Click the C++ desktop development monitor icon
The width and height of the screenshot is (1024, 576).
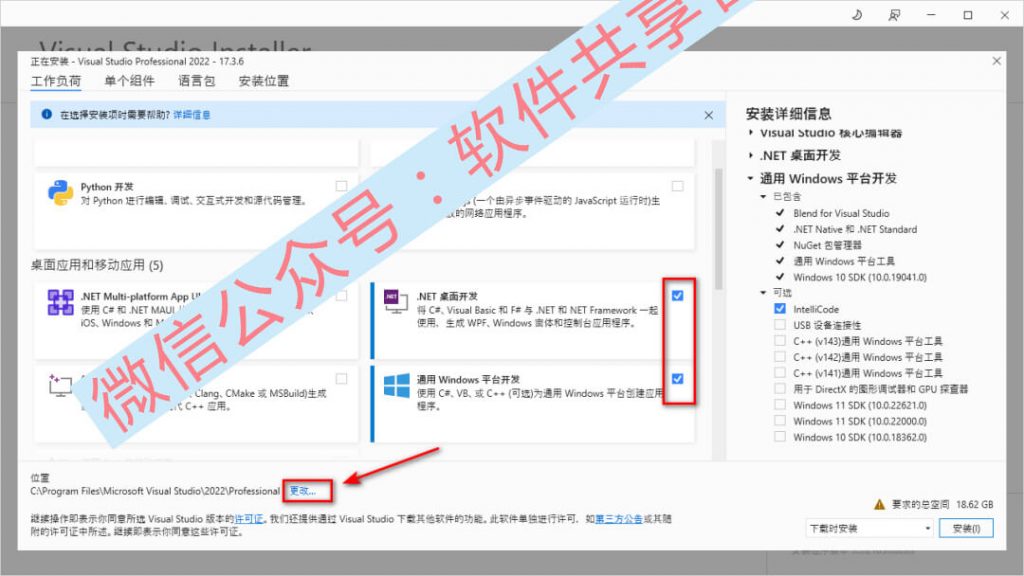(x=60, y=385)
